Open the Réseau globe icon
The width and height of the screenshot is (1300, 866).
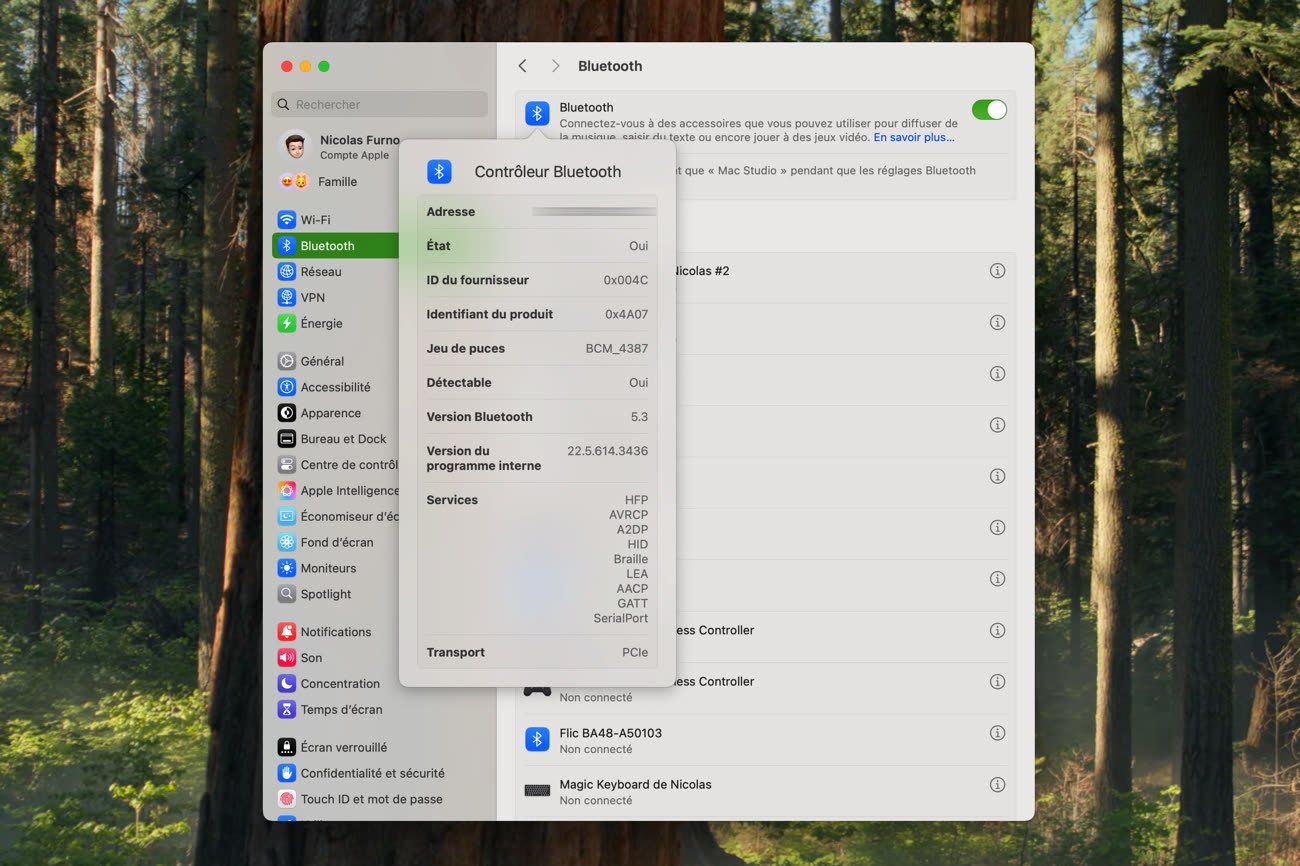coord(287,272)
